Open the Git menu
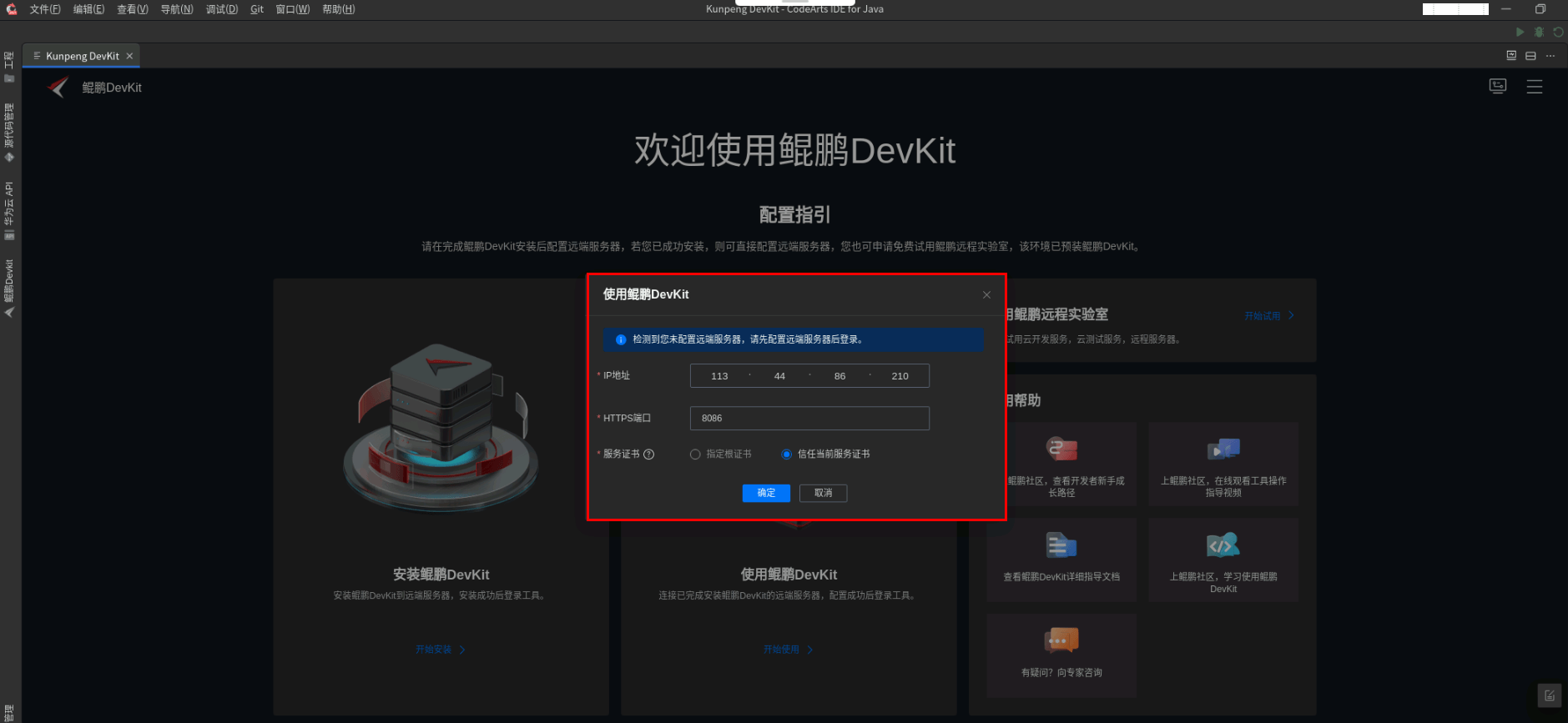This screenshot has width=1568, height=723. tap(257, 9)
